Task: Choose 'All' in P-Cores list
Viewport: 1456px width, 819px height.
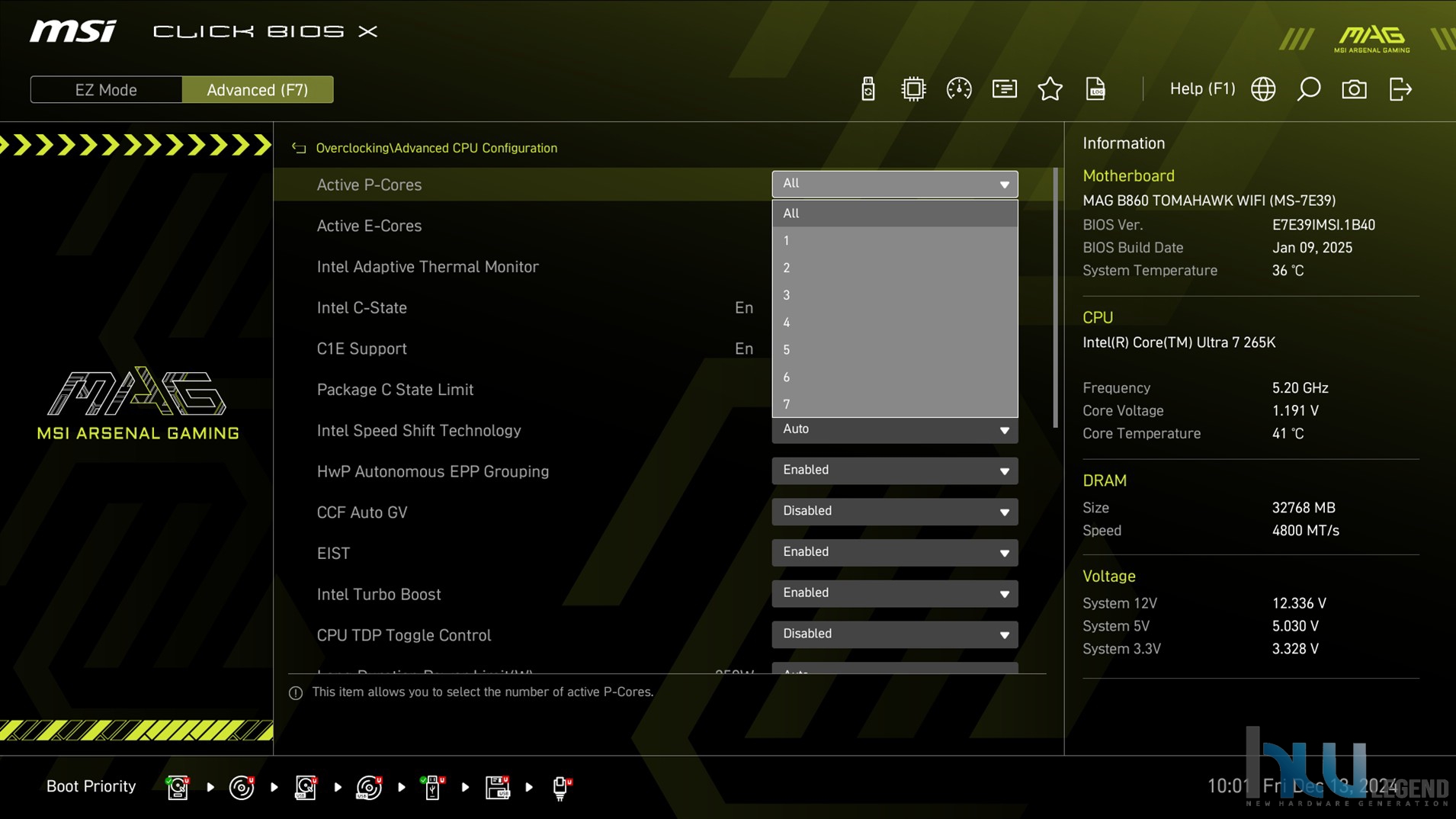Action: (x=894, y=214)
